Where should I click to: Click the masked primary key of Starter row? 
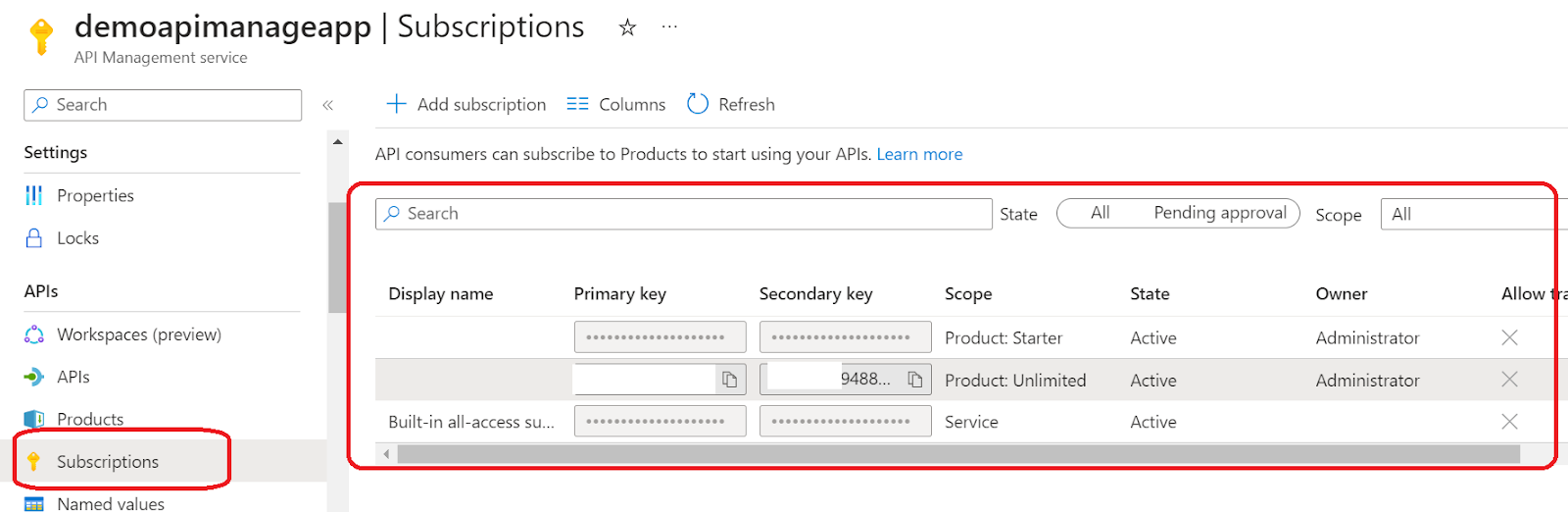[660, 337]
